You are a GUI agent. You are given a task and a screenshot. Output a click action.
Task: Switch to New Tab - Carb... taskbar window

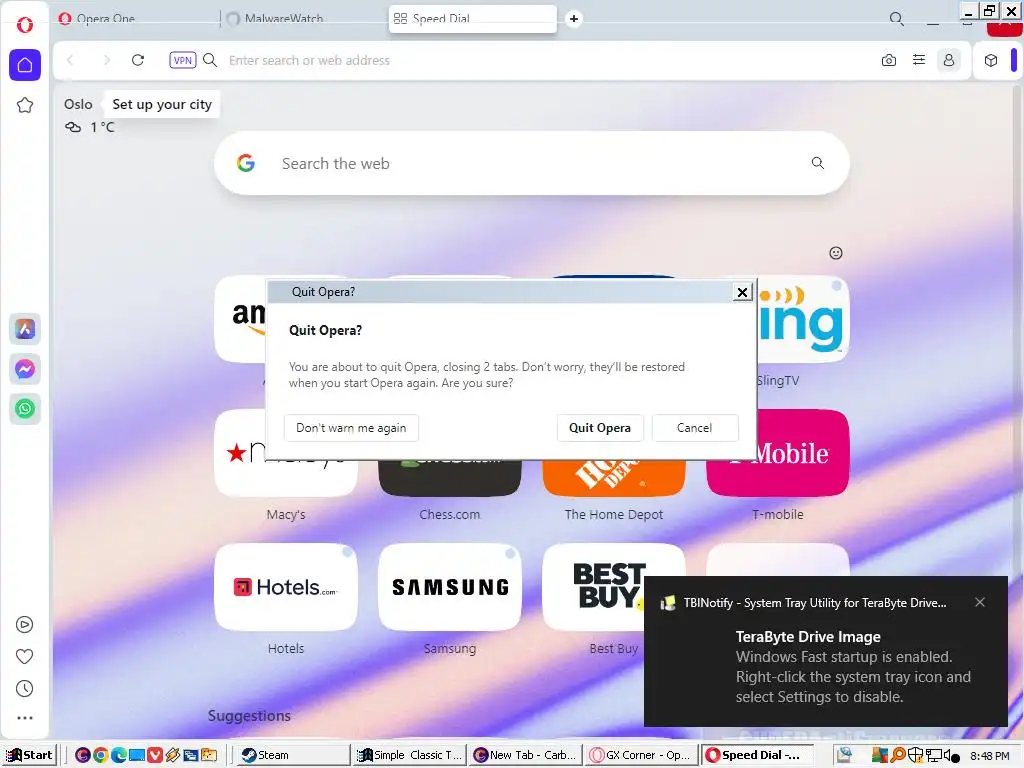click(x=526, y=755)
